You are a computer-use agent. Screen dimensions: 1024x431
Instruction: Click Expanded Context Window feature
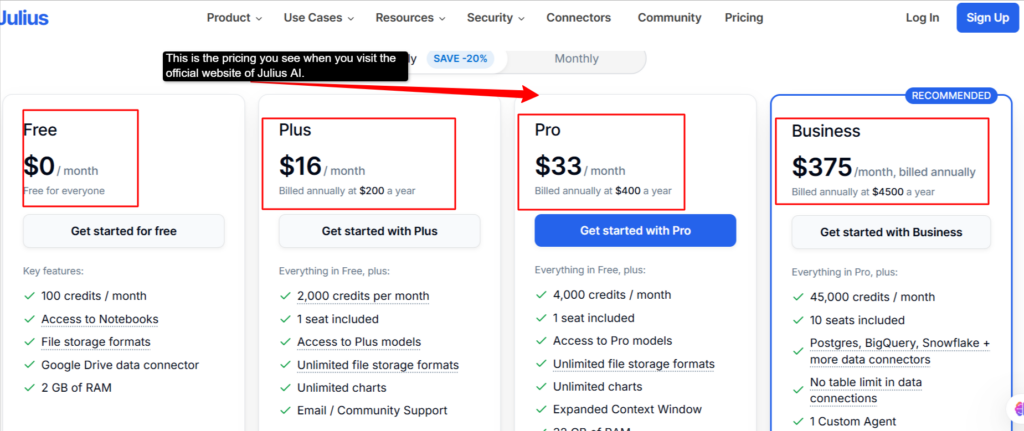tap(628, 410)
